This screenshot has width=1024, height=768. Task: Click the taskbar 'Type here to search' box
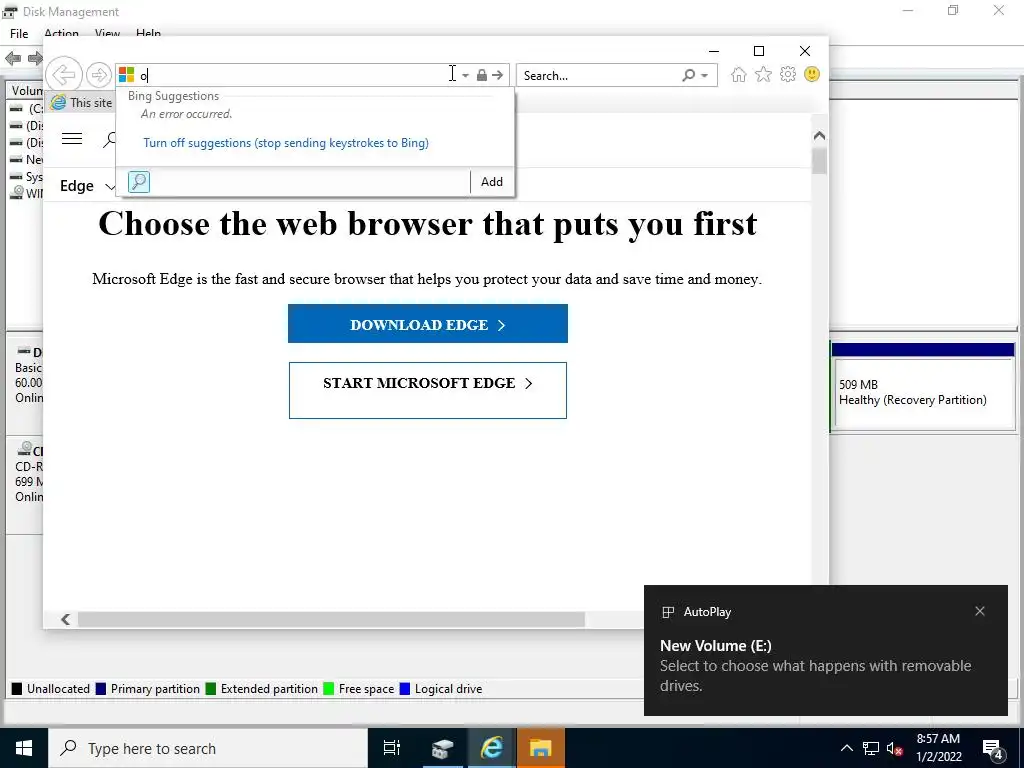[208, 748]
